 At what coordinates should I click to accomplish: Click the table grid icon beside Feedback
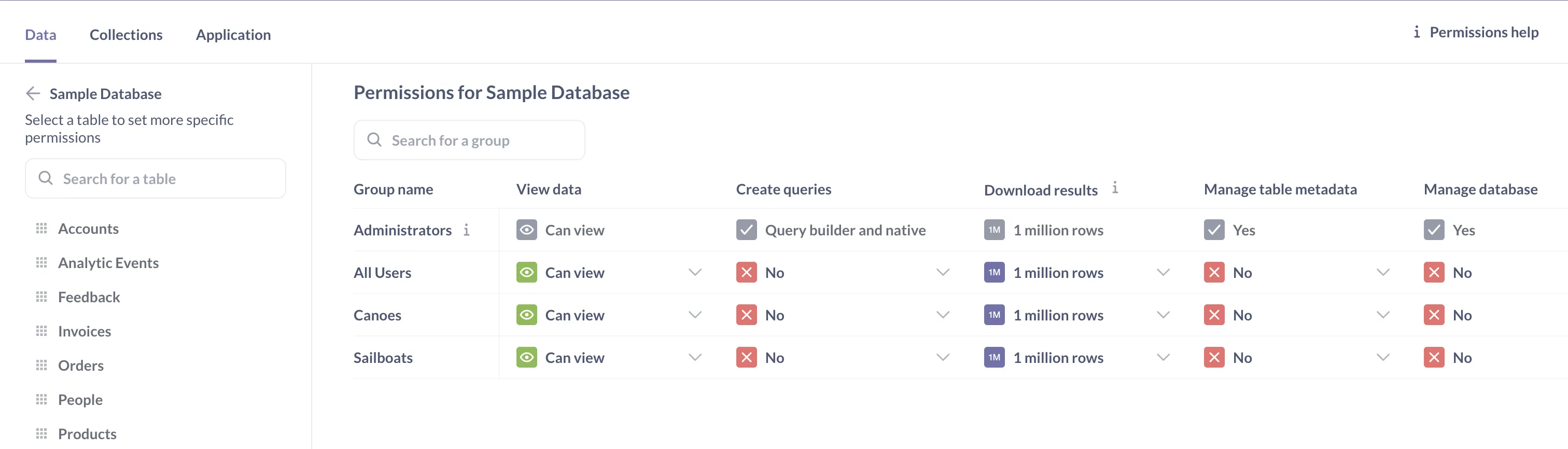pyautogui.click(x=41, y=296)
